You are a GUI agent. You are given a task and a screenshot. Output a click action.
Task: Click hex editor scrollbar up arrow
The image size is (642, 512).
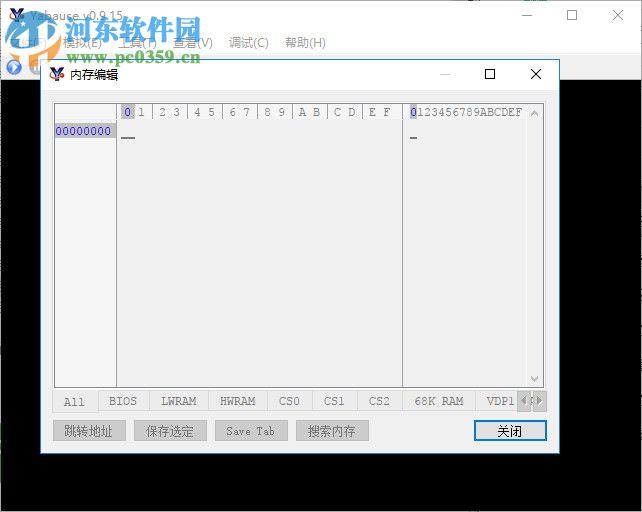click(534, 113)
